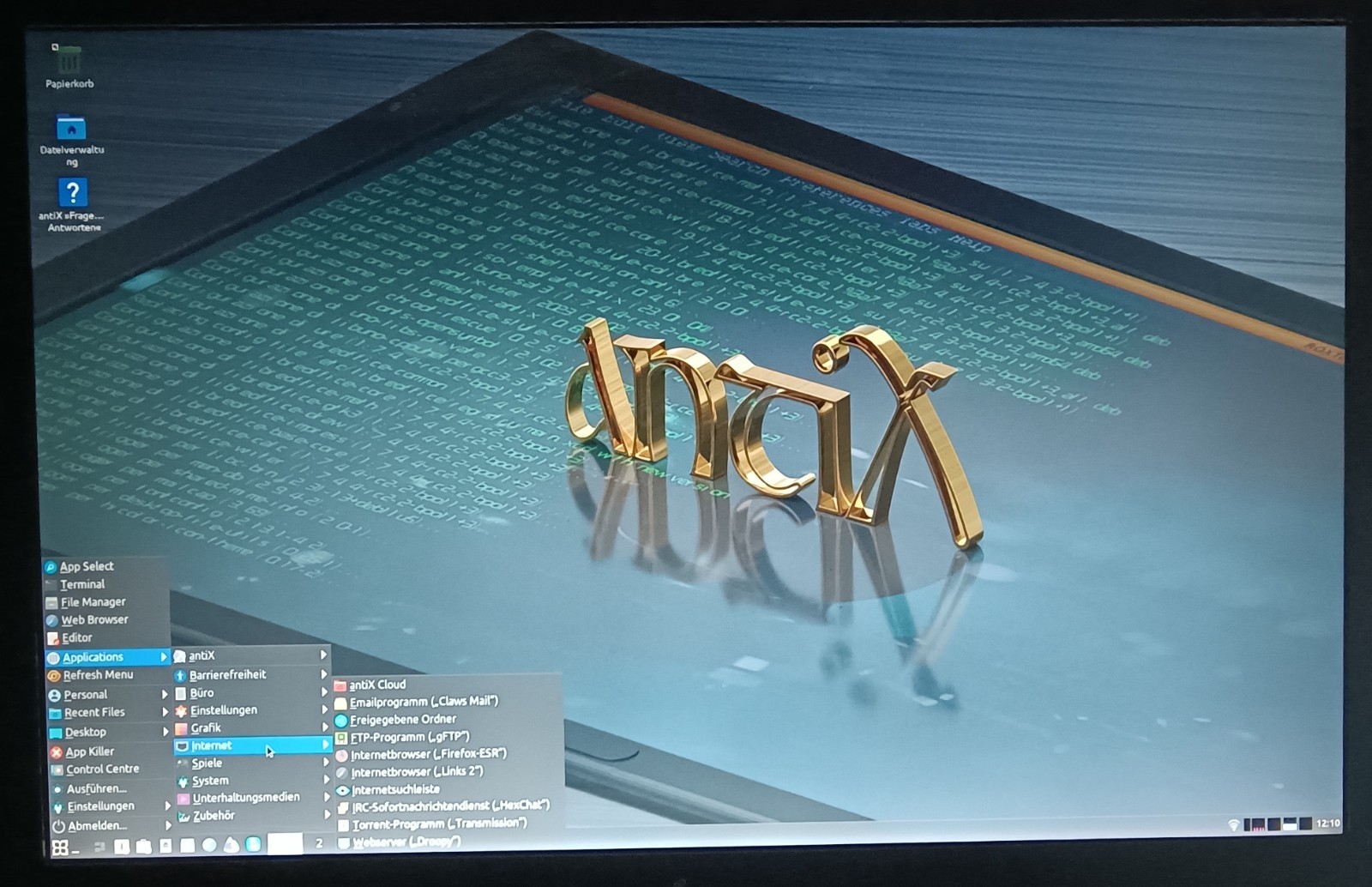Viewport: 1372px width, 887px height.
Task: Launch Torrent-Programm Transmission
Action: pyautogui.click(x=449, y=824)
